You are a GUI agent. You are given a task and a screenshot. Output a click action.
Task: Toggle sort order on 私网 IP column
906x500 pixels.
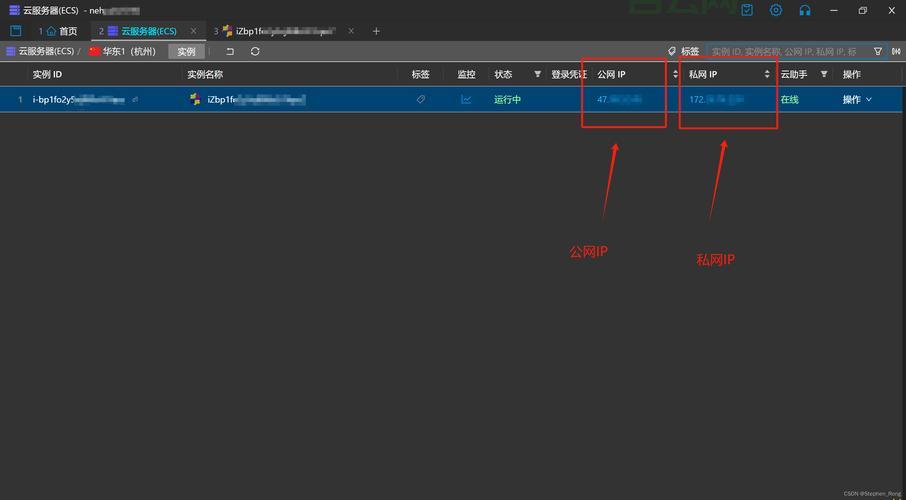point(767,74)
